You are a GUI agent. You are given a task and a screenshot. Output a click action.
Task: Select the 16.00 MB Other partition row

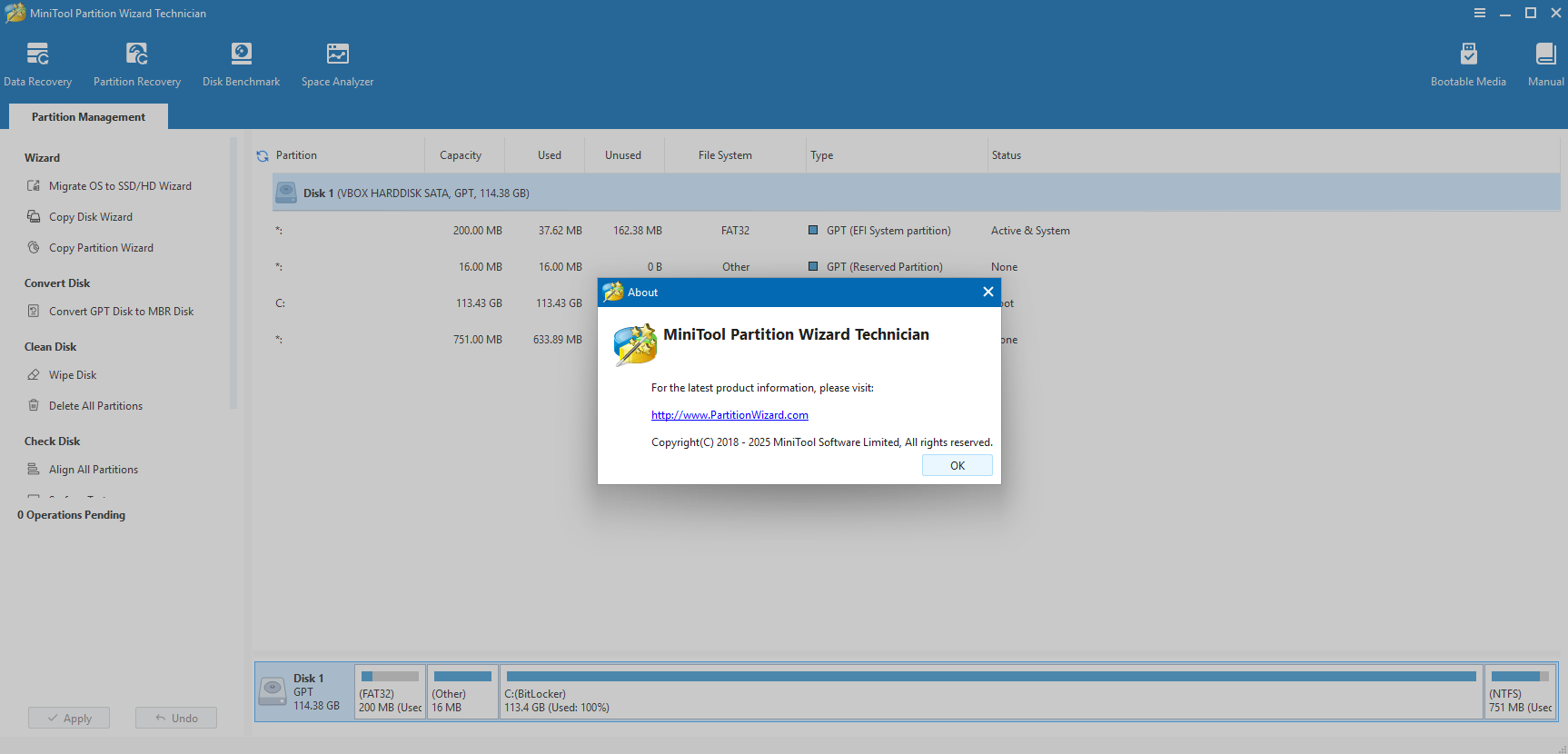coord(916,267)
